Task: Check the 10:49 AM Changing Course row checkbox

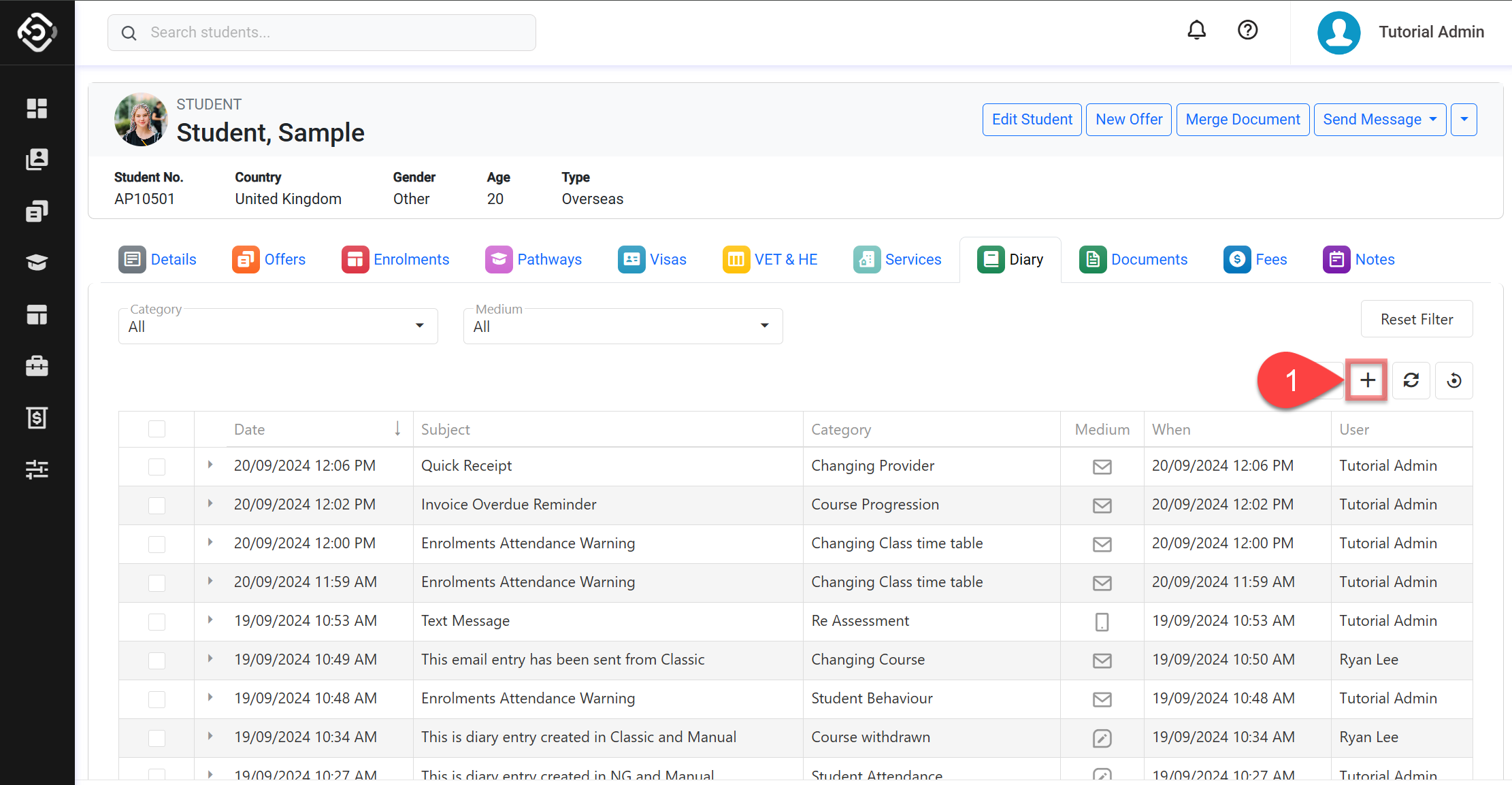Action: coord(157,661)
